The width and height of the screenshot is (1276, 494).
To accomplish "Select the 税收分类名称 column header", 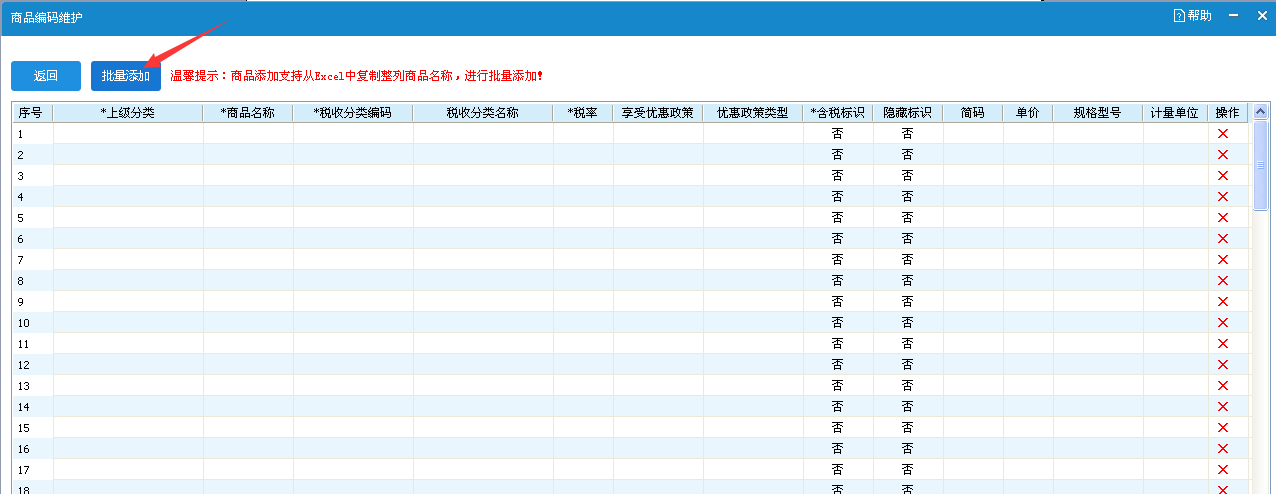I will (483, 113).
